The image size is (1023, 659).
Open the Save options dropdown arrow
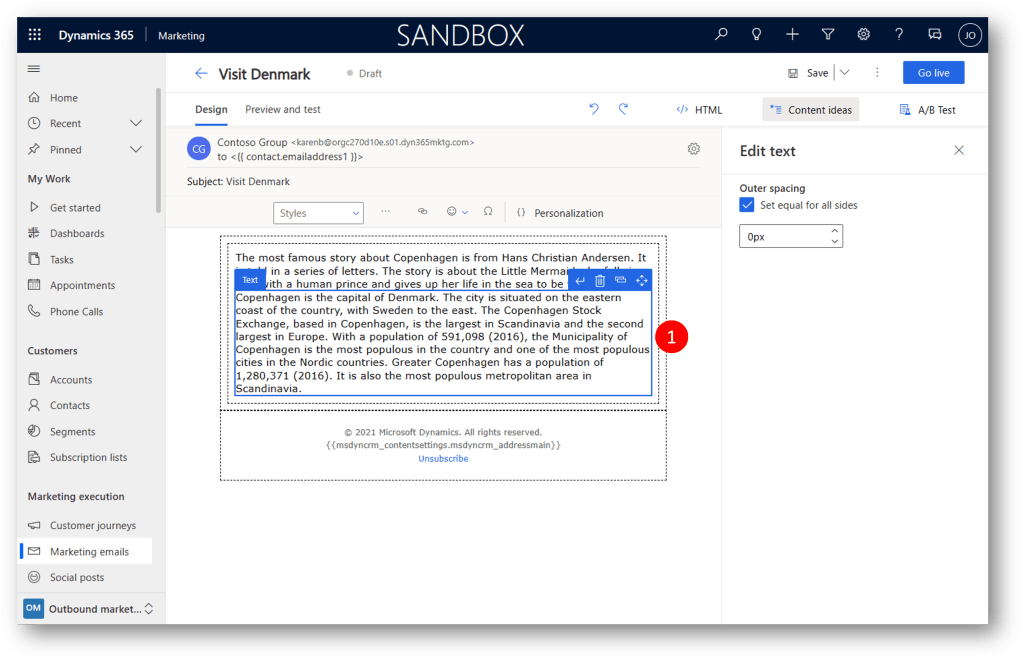click(x=845, y=73)
